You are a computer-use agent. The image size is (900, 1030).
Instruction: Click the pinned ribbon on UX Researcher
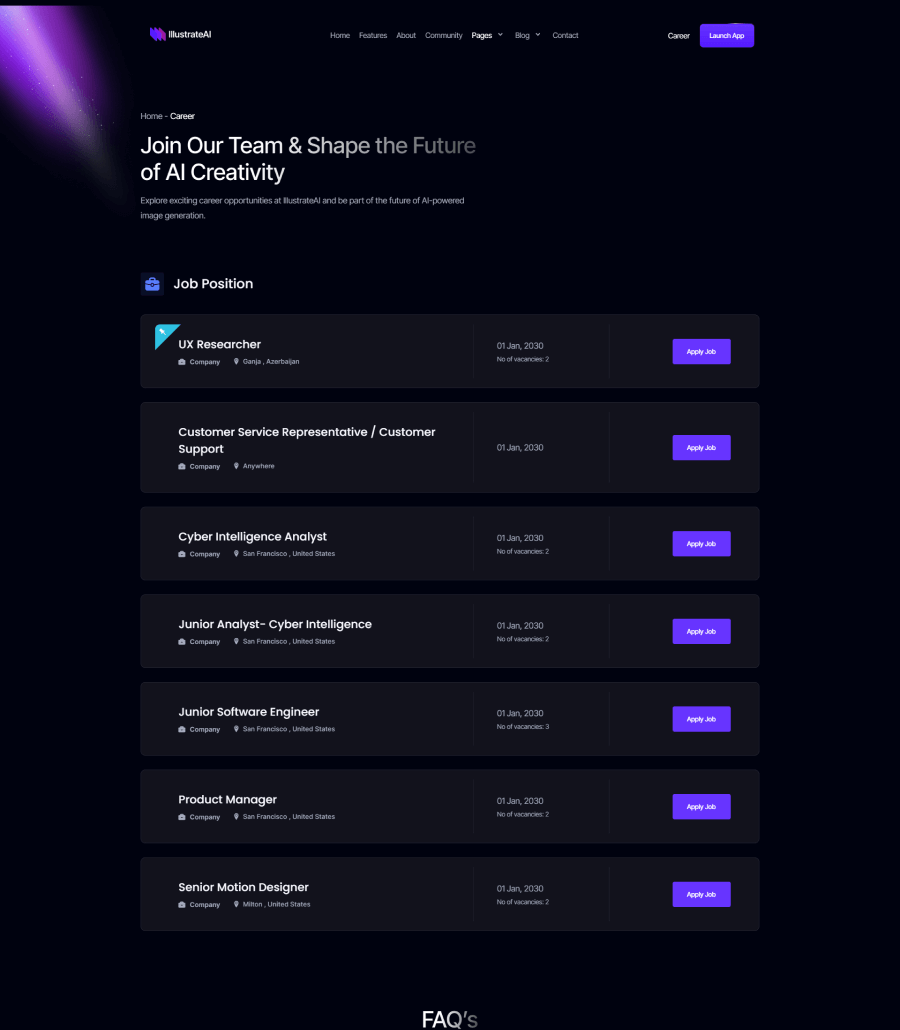pyautogui.click(x=165, y=335)
